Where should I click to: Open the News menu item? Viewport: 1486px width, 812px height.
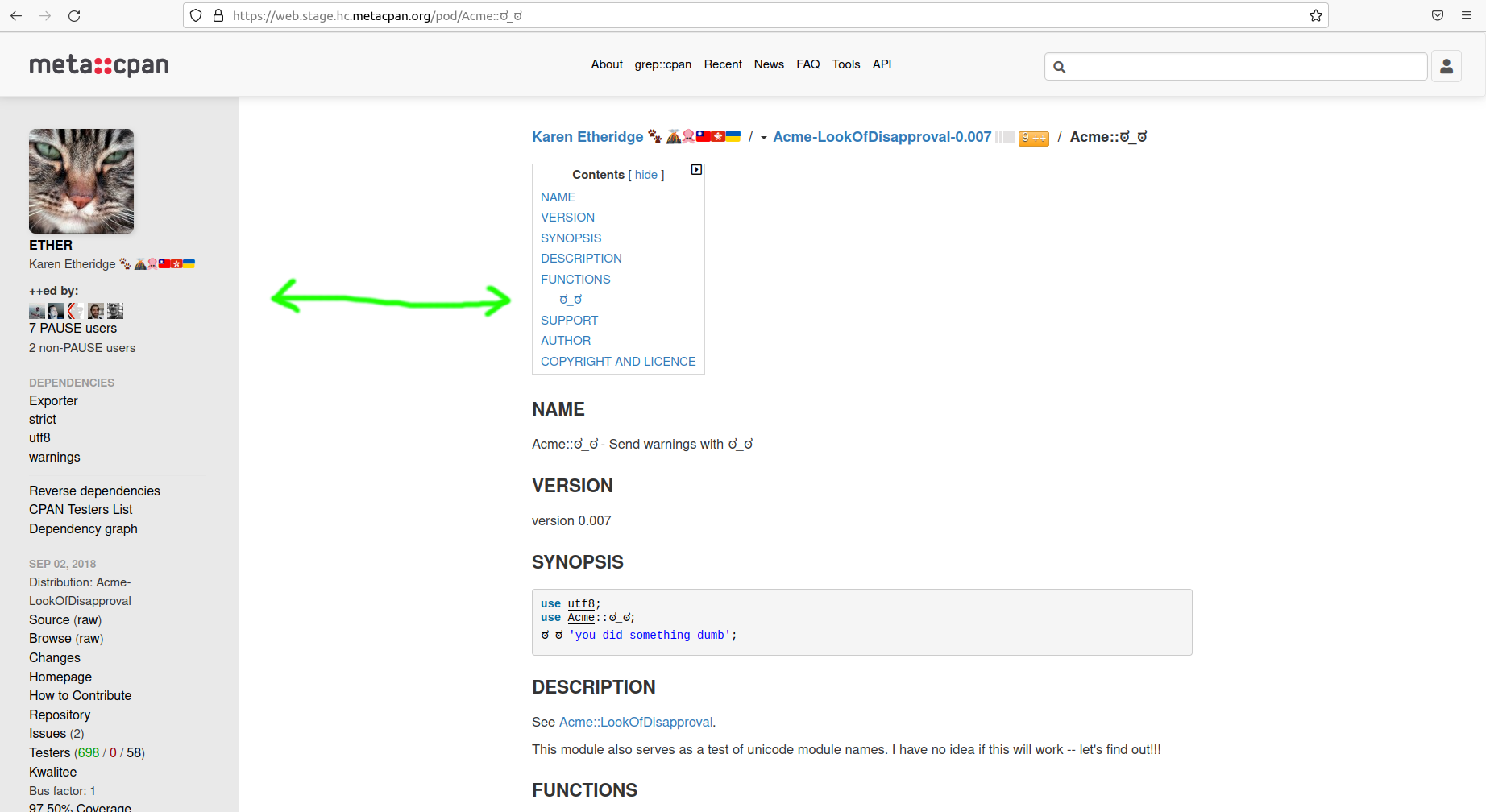pos(769,64)
